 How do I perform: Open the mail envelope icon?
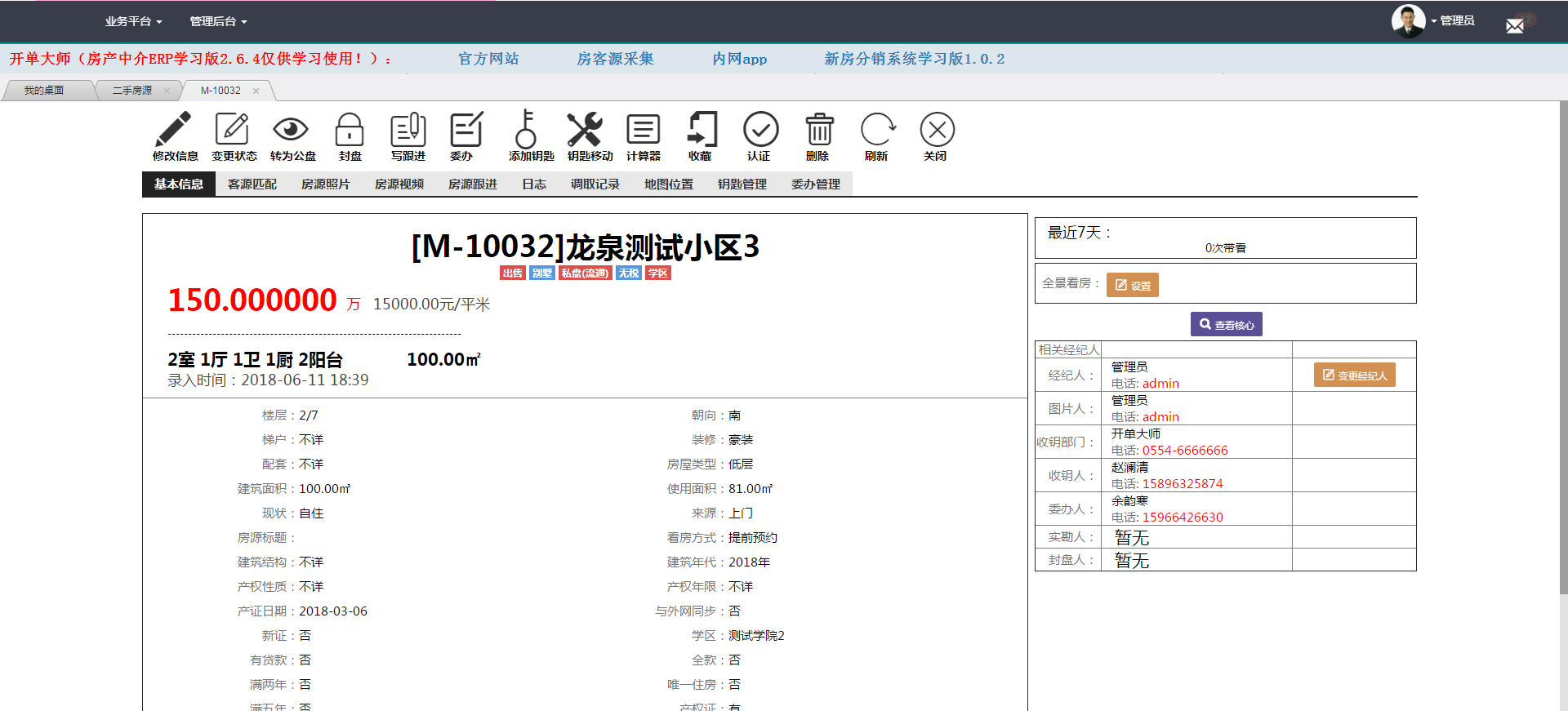pyautogui.click(x=1515, y=26)
